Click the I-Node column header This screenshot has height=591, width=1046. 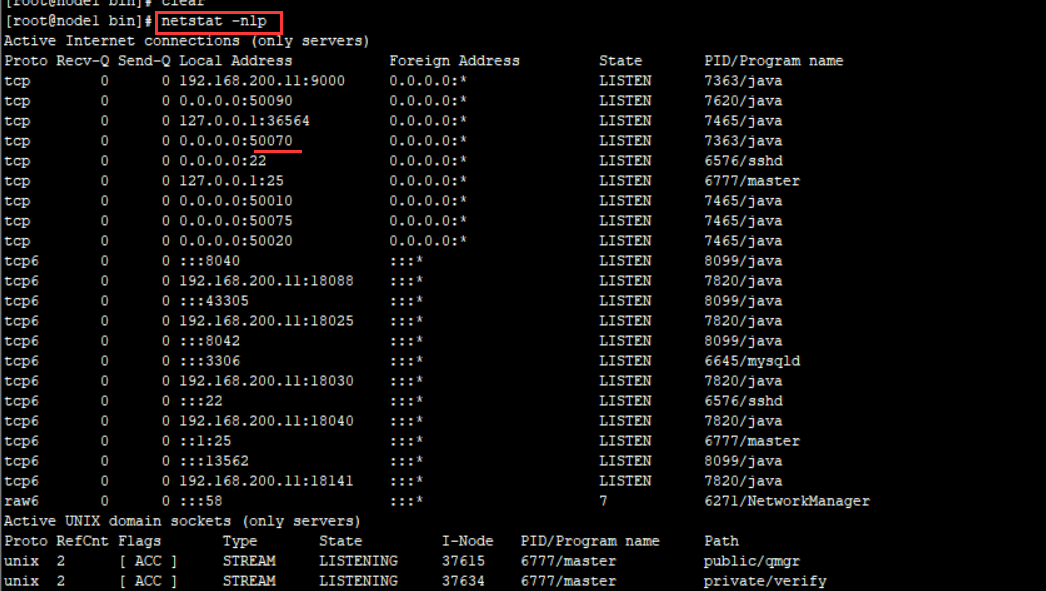tap(468, 541)
